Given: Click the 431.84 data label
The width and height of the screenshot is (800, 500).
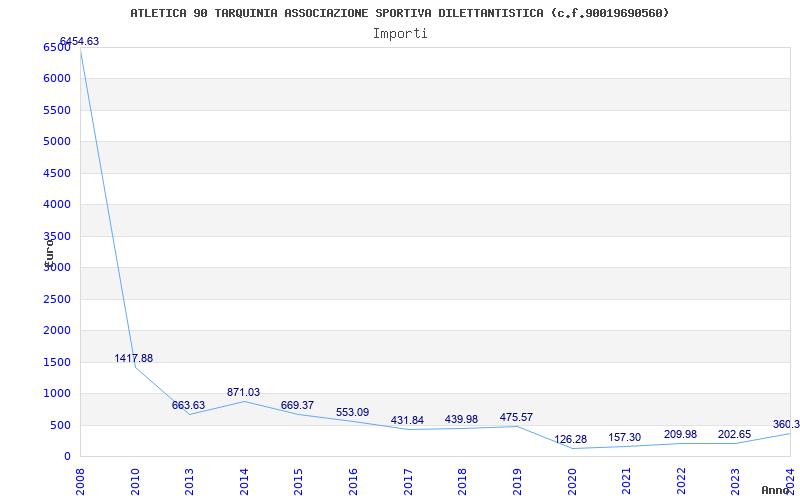Looking at the screenshot, I should pyautogui.click(x=407, y=420).
